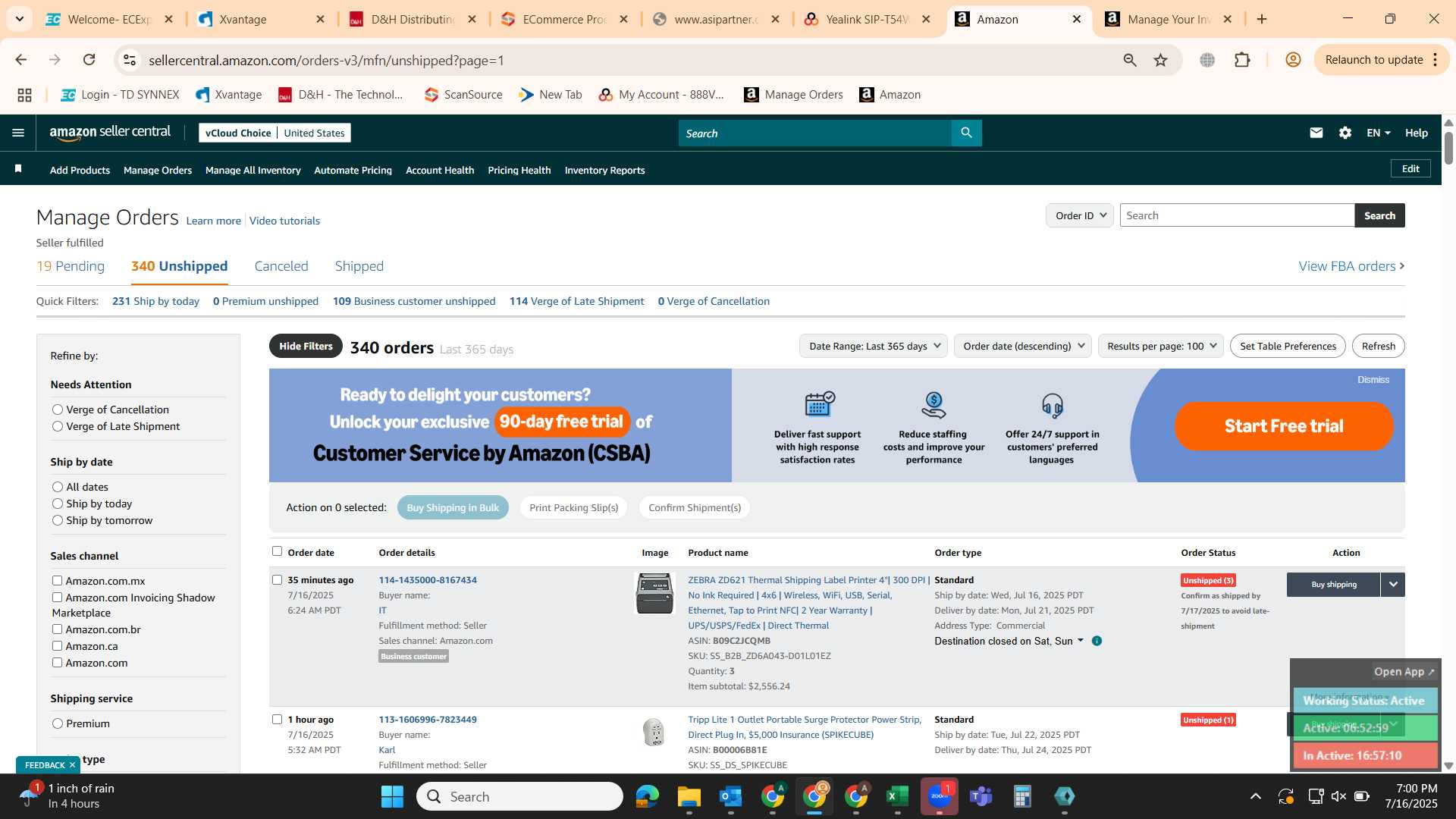
Task: Click Set Table Preferences button
Action: click(x=1288, y=346)
